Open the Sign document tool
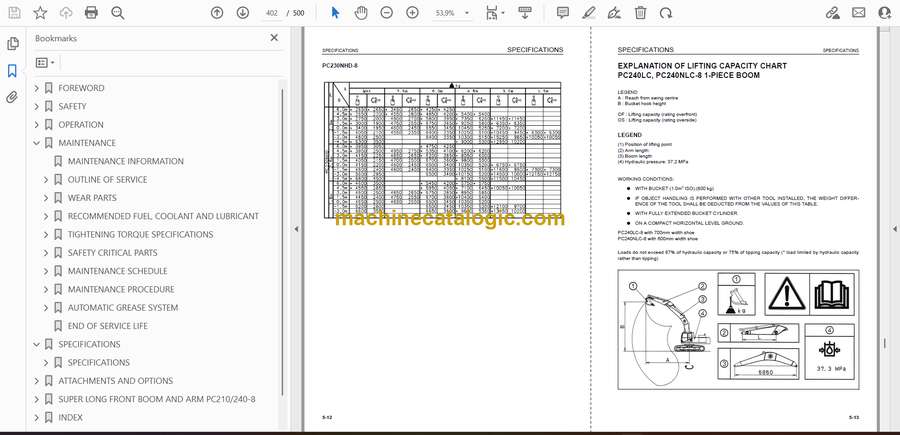The image size is (900, 435). point(614,13)
